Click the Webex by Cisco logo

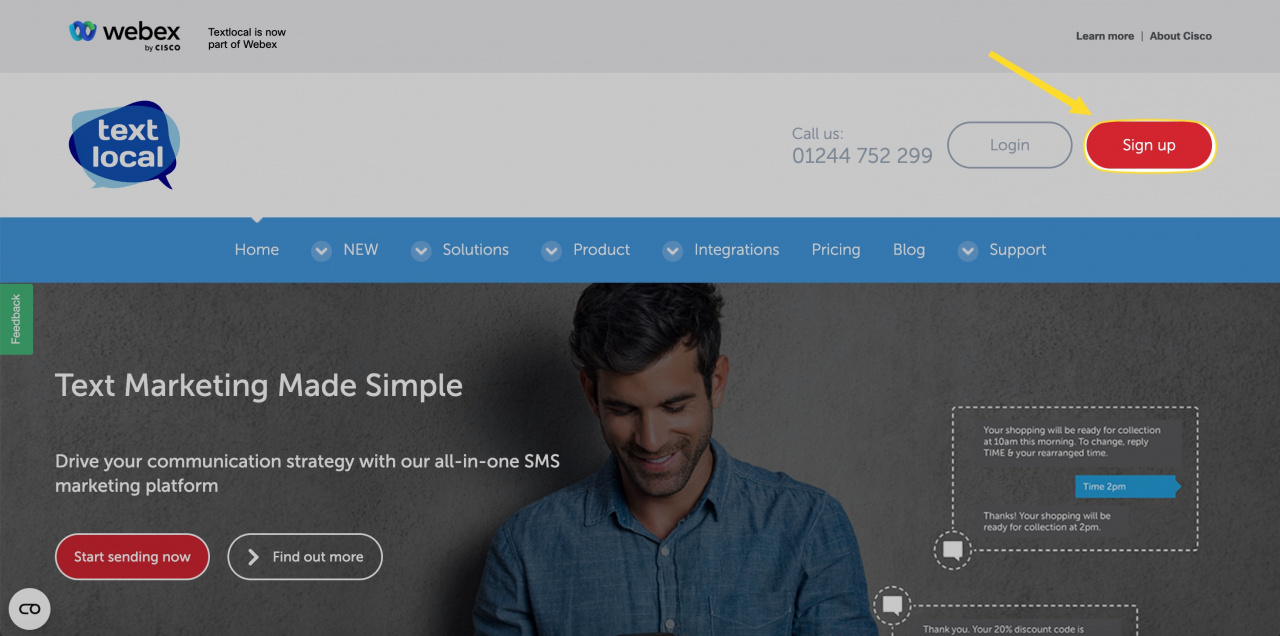[125, 35]
